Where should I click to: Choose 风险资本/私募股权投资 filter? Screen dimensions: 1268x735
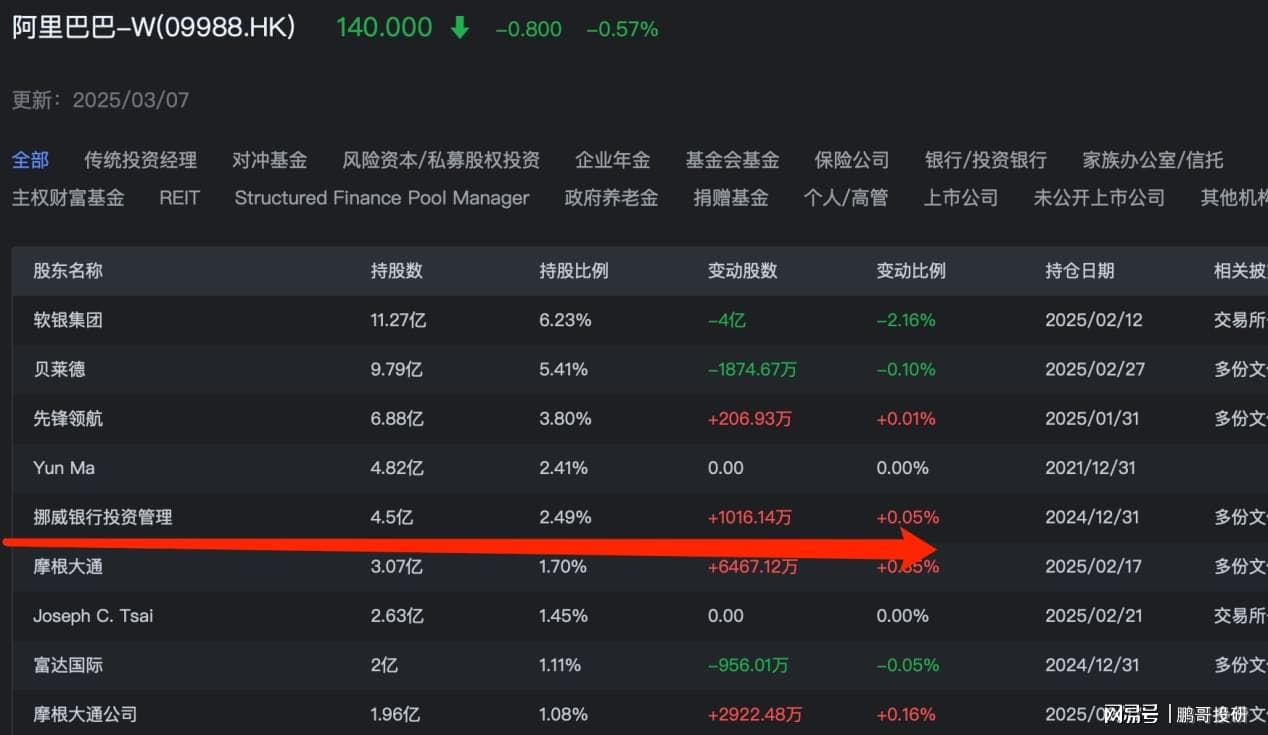[x=441, y=160]
